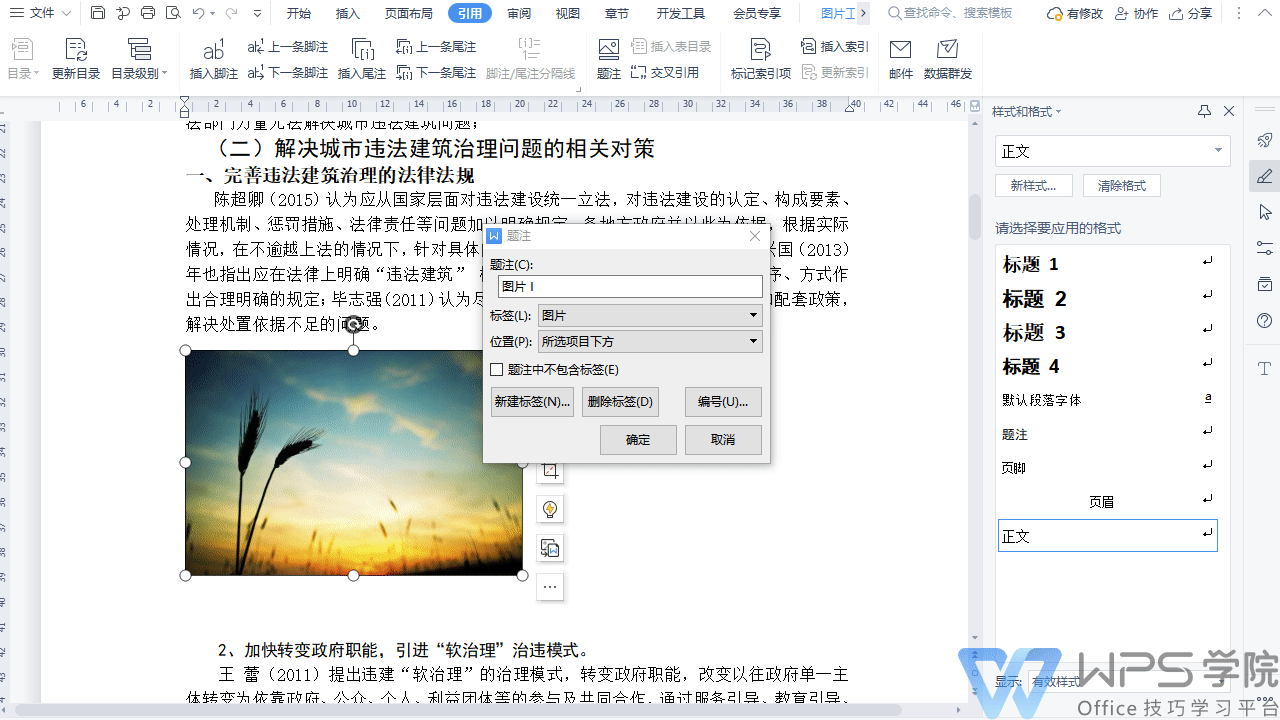
Task: Click the 标记索引项 (Mark Index Entry) icon
Action: click(761, 50)
